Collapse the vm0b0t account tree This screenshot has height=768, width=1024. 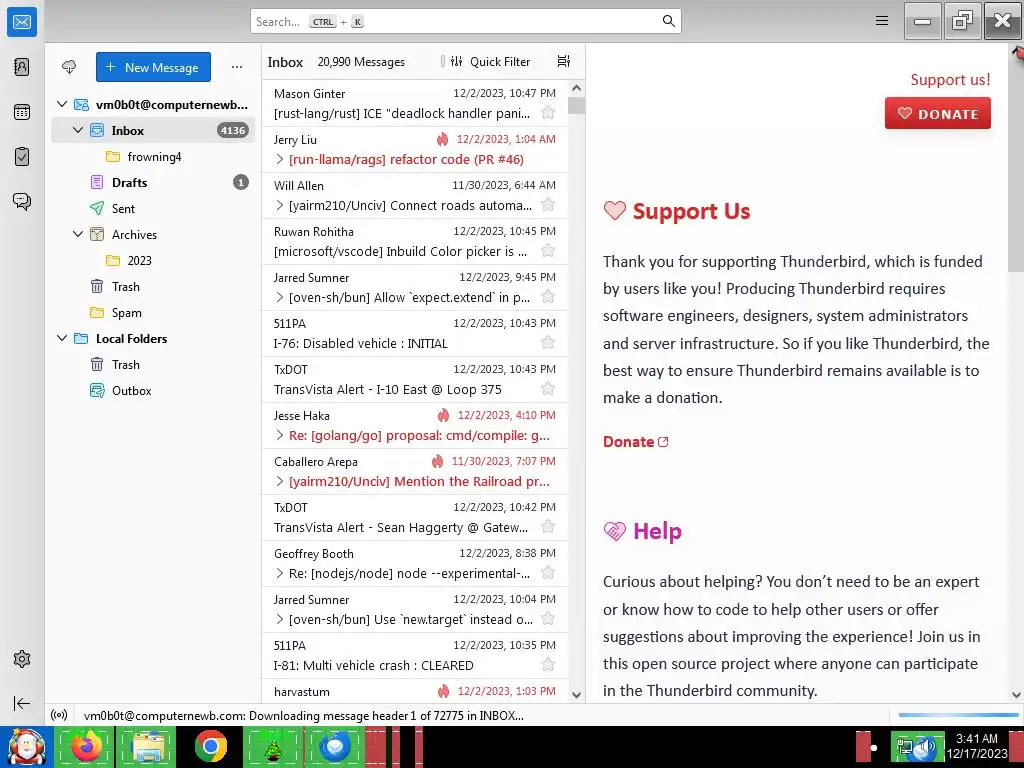click(x=62, y=104)
